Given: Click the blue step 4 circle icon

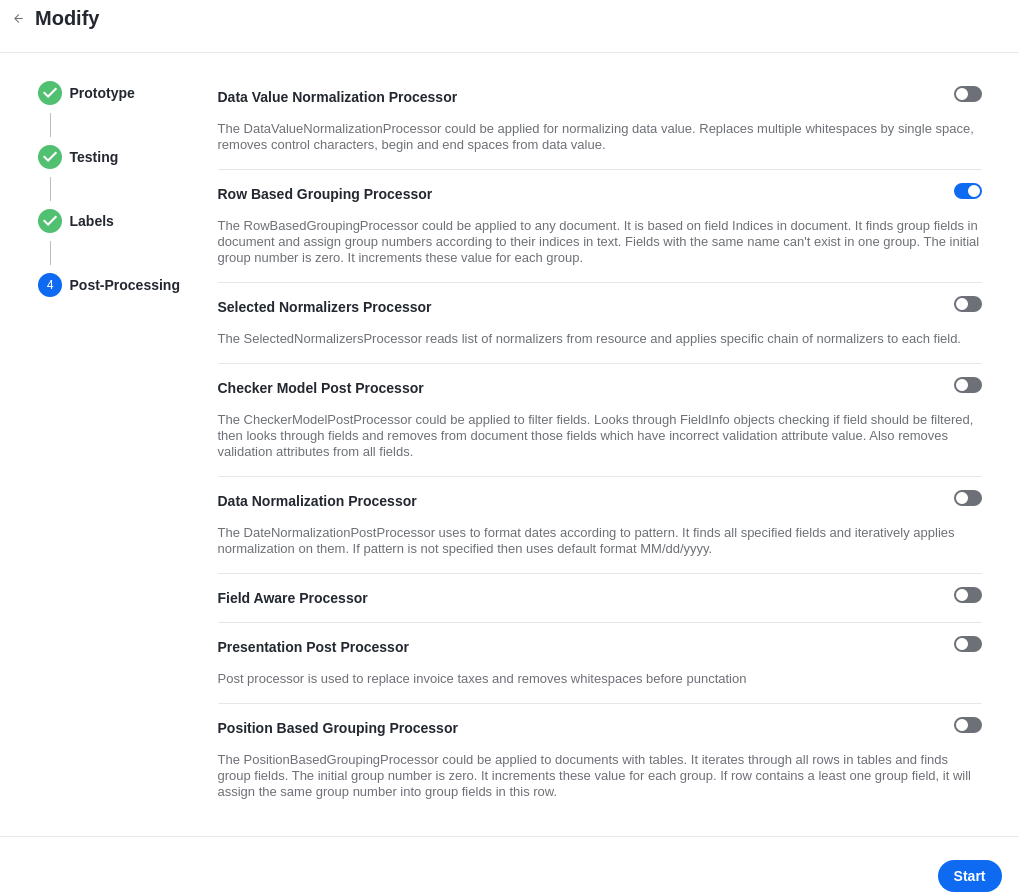Looking at the screenshot, I should coord(50,285).
